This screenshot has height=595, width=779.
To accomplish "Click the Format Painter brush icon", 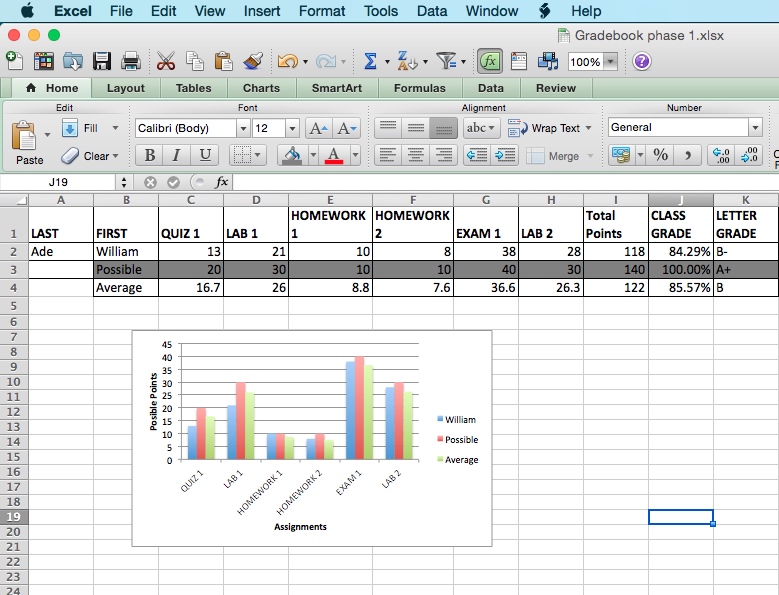I will [253, 62].
